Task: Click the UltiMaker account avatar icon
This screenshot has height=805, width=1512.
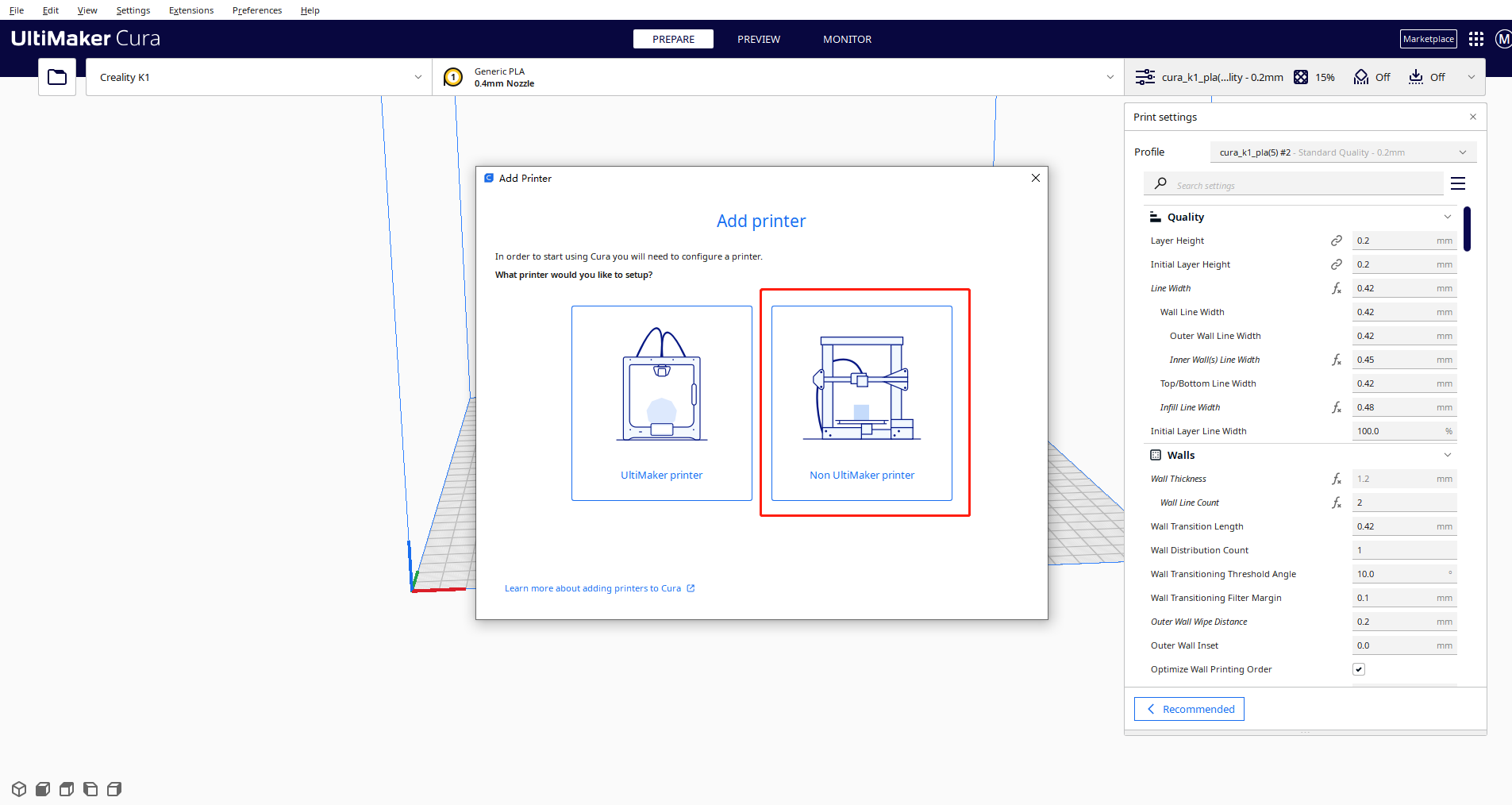Action: (1503, 39)
